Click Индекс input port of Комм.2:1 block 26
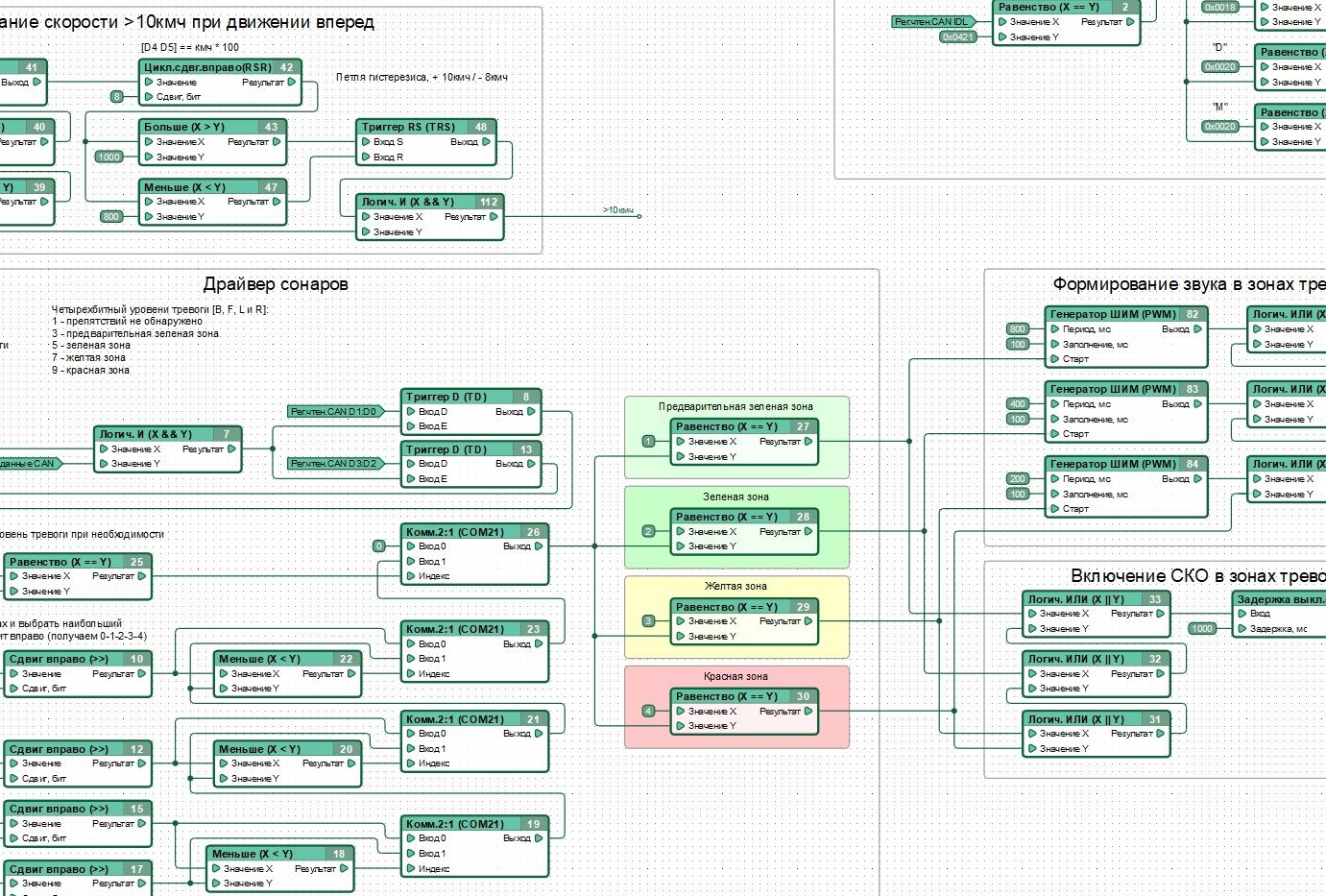 click(411, 576)
